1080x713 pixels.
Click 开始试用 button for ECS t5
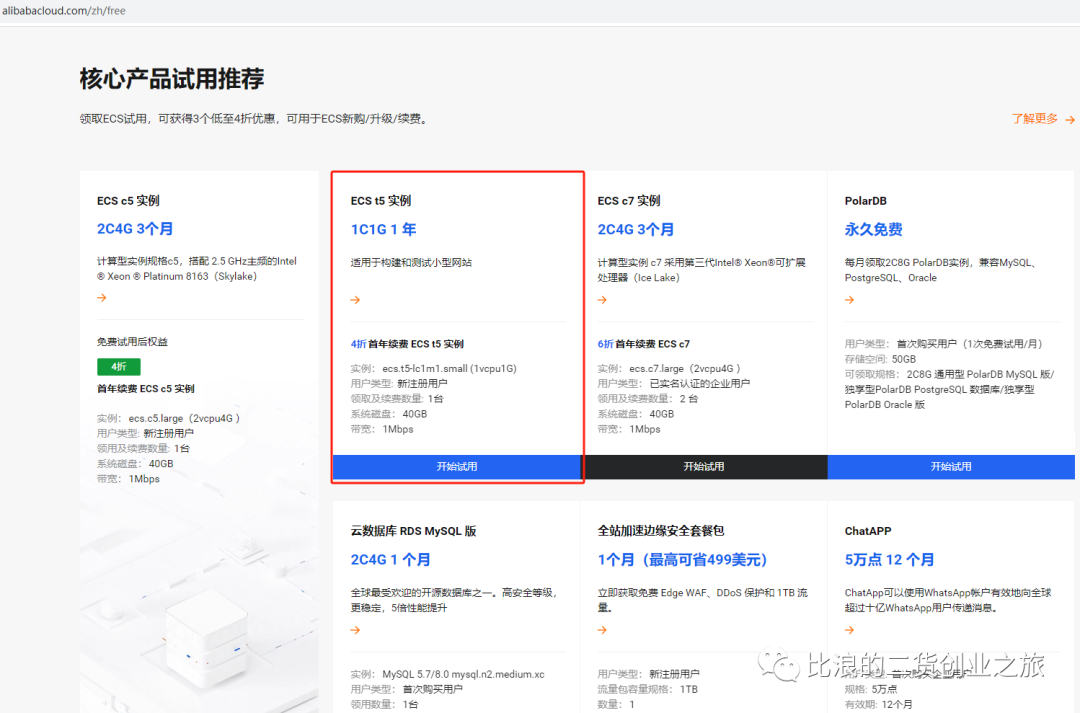click(457, 466)
